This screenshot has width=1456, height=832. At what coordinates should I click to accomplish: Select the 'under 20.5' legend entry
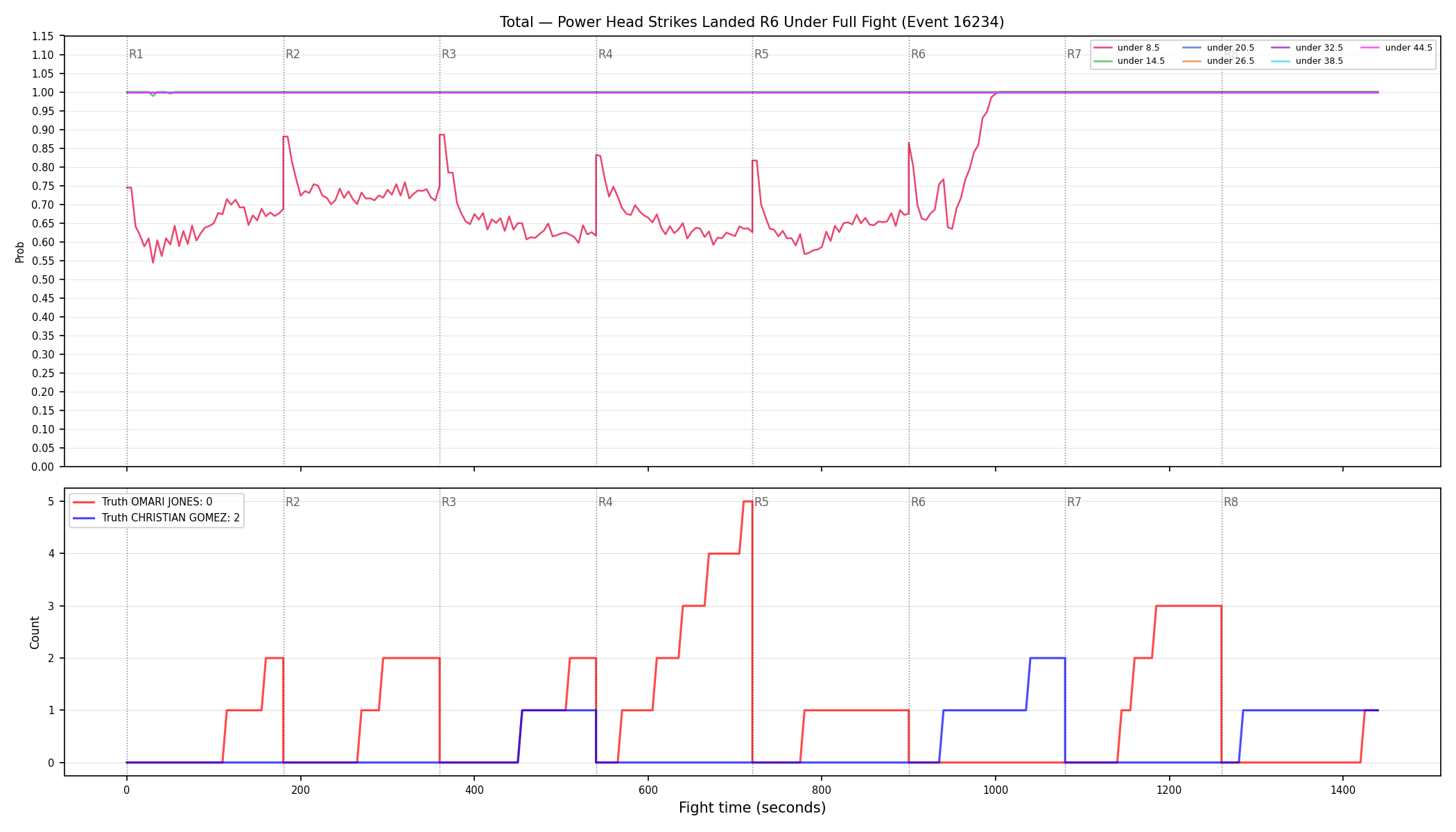(1218, 48)
